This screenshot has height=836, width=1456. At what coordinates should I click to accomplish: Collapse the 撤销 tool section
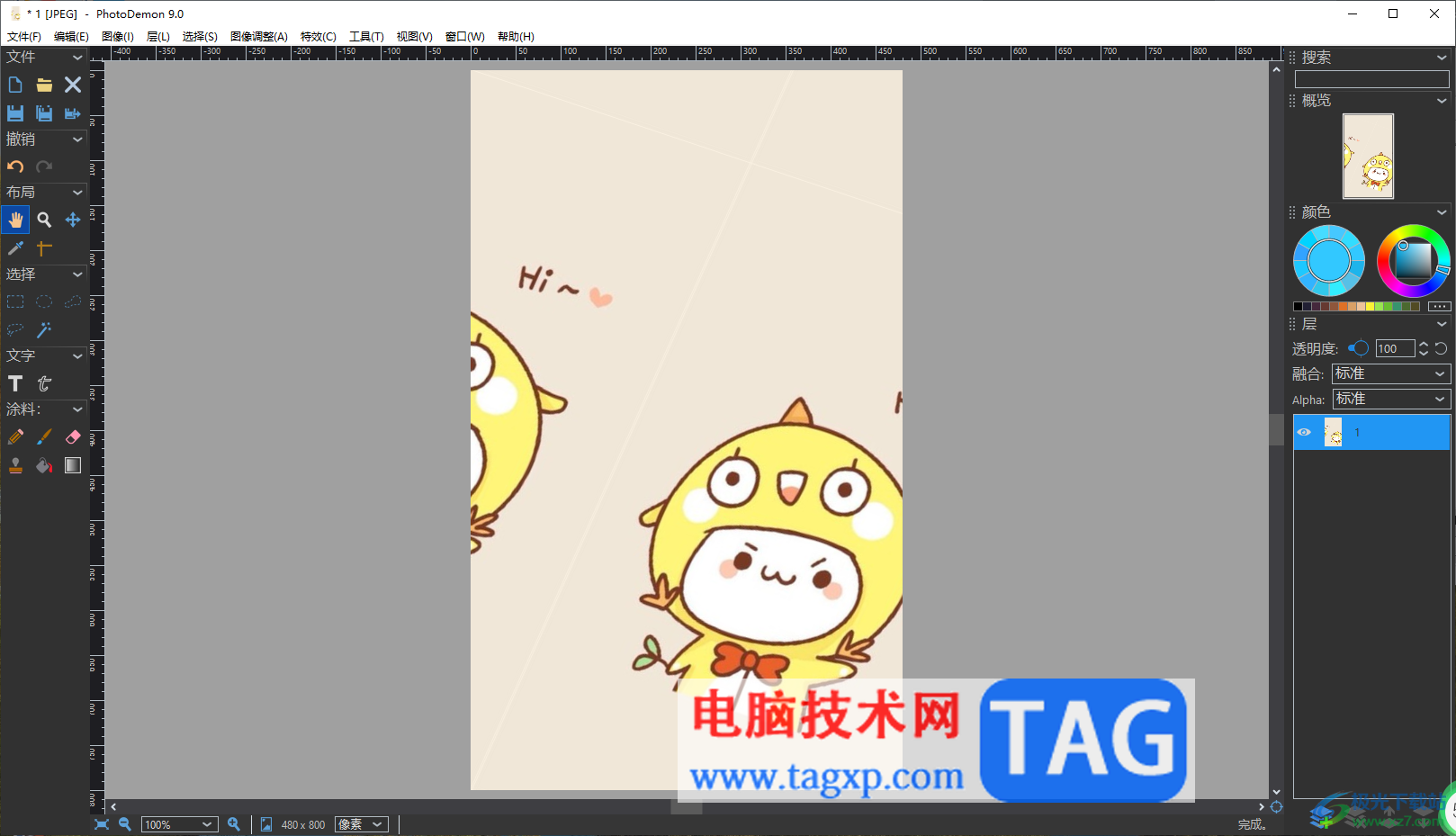pos(77,139)
